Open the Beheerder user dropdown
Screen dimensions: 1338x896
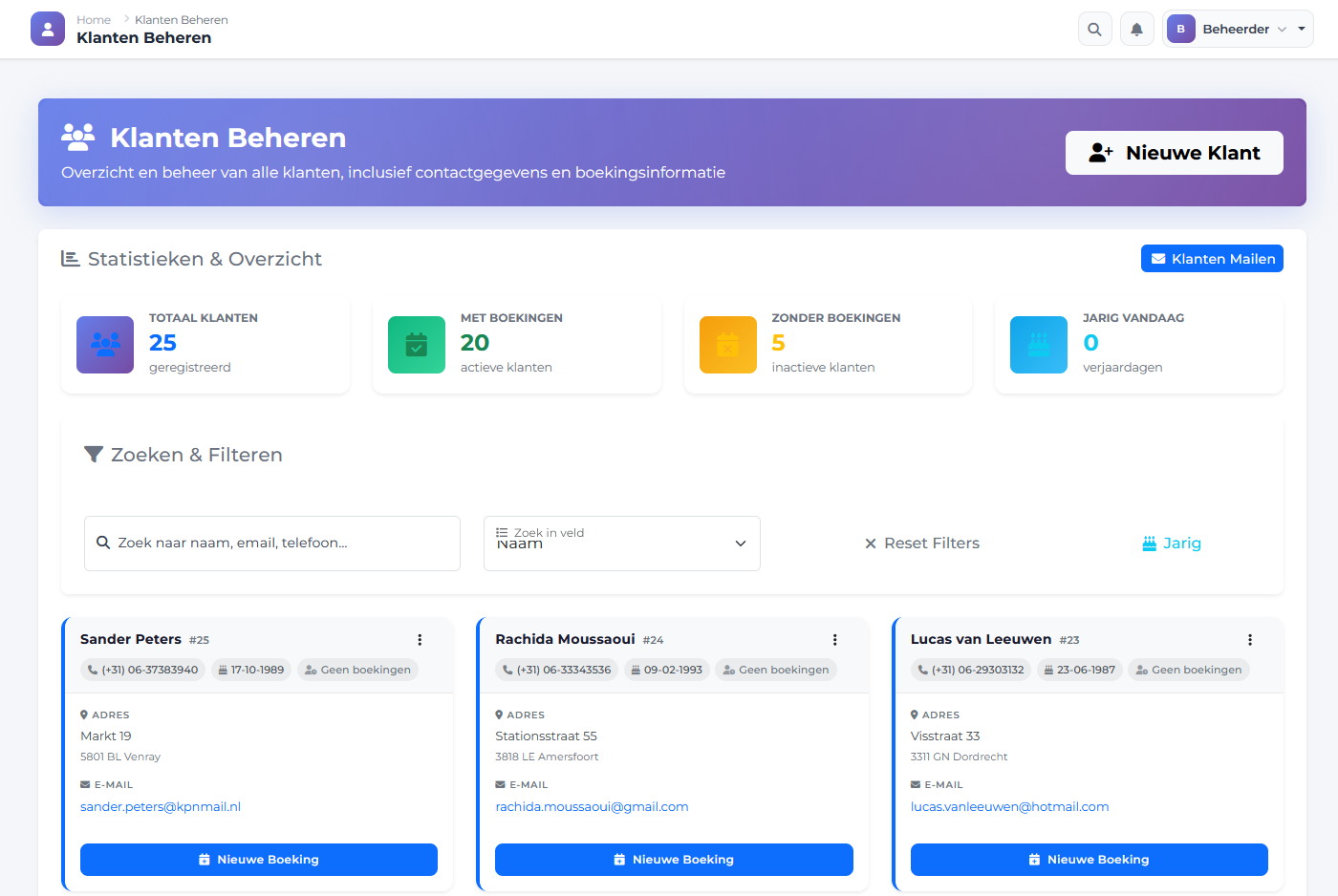click(x=1227, y=30)
